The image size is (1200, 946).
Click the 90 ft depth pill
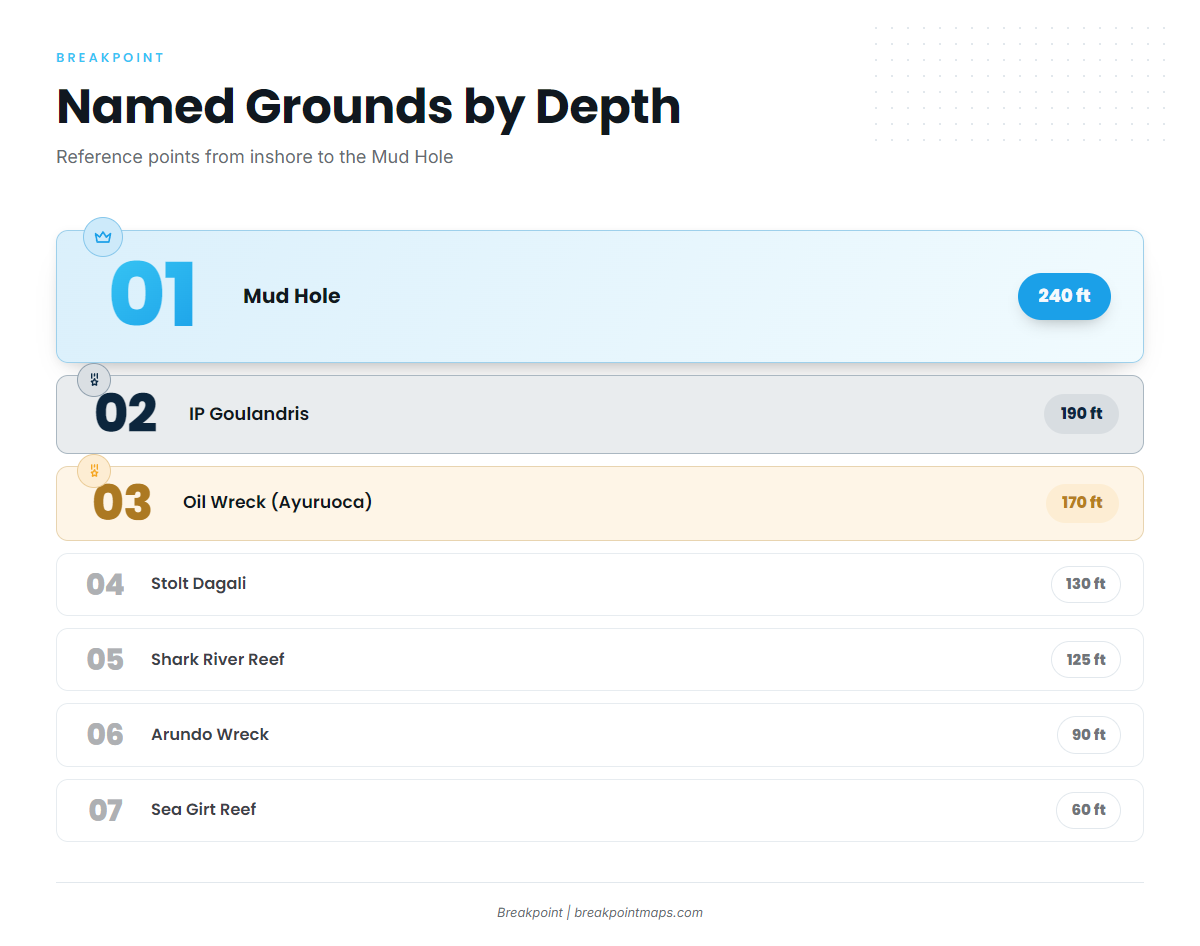[1089, 735]
